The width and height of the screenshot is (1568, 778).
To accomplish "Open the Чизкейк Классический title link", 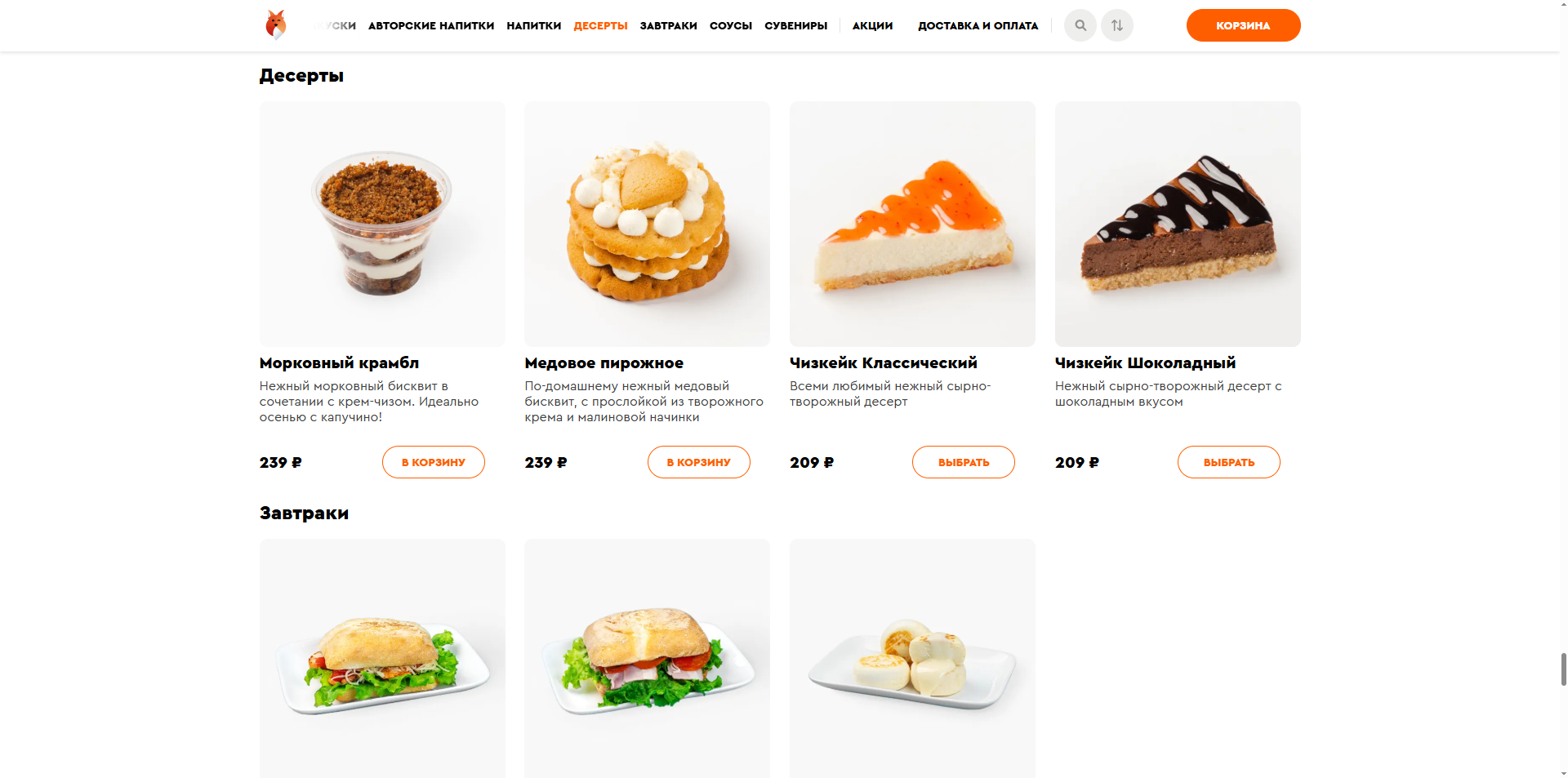I will pos(884,362).
